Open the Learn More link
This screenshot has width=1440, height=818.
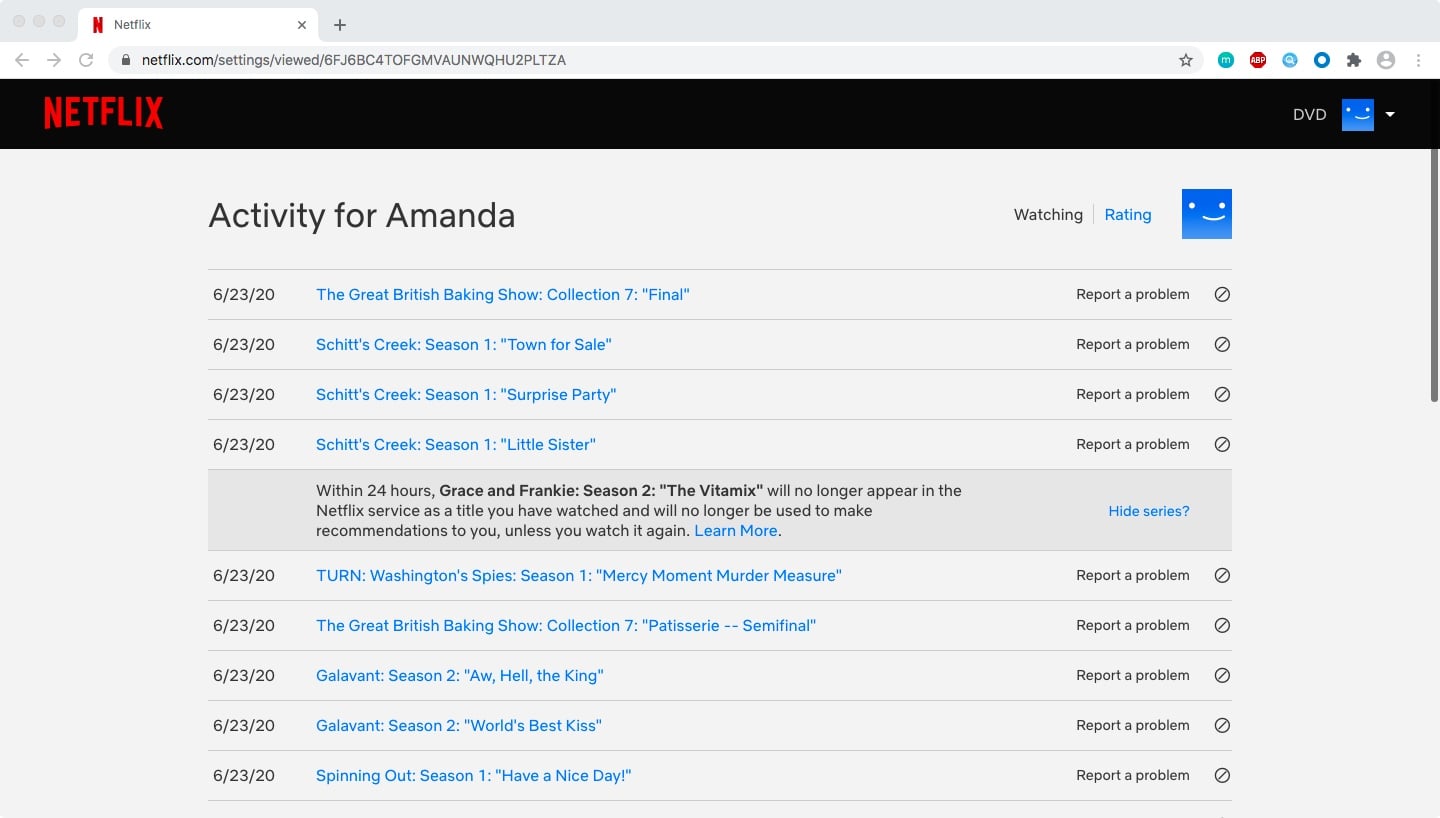(x=736, y=531)
